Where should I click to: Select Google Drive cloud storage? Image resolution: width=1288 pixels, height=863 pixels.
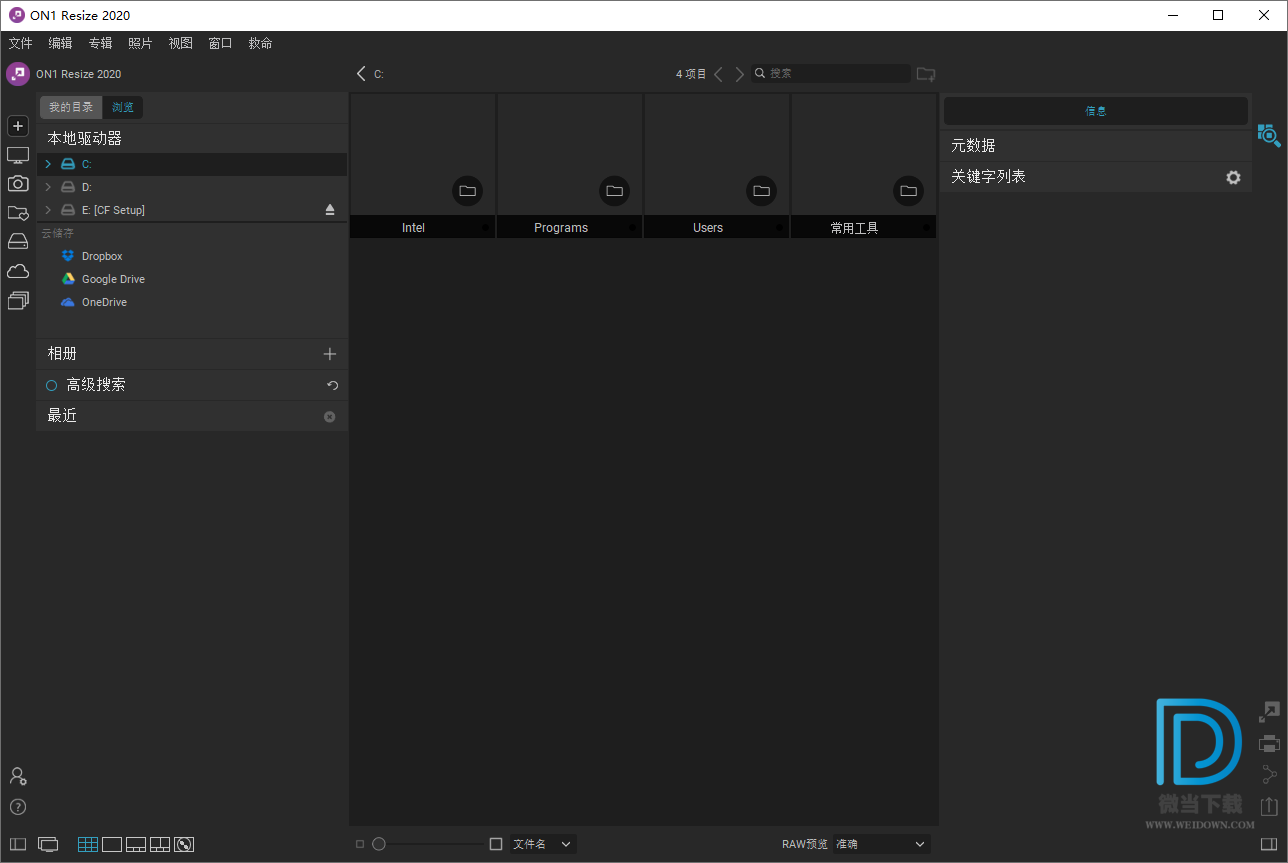pos(103,279)
